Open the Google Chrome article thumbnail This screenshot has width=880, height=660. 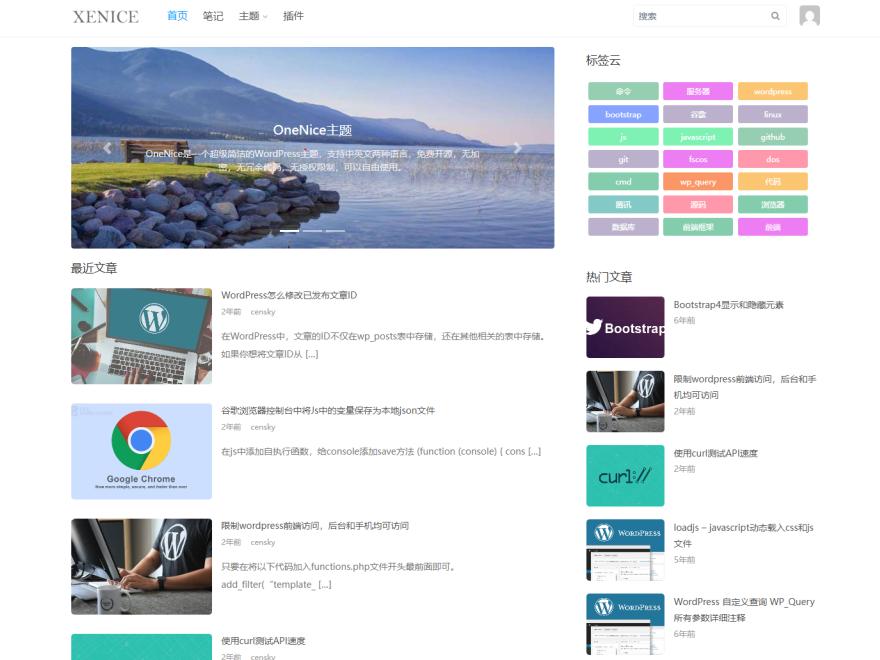(140, 451)
